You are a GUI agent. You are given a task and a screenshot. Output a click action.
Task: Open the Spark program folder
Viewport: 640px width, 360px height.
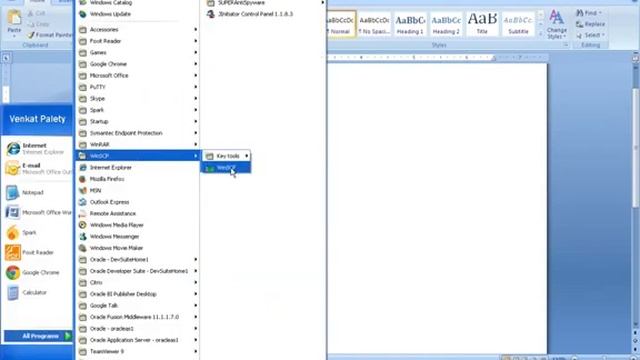pos(138,110)
